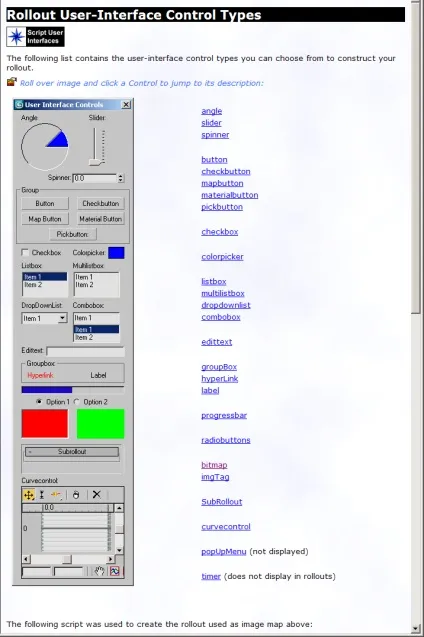Select Item 2 in Listbox
This screenshot has width=424, height=637.
point(44,285)
